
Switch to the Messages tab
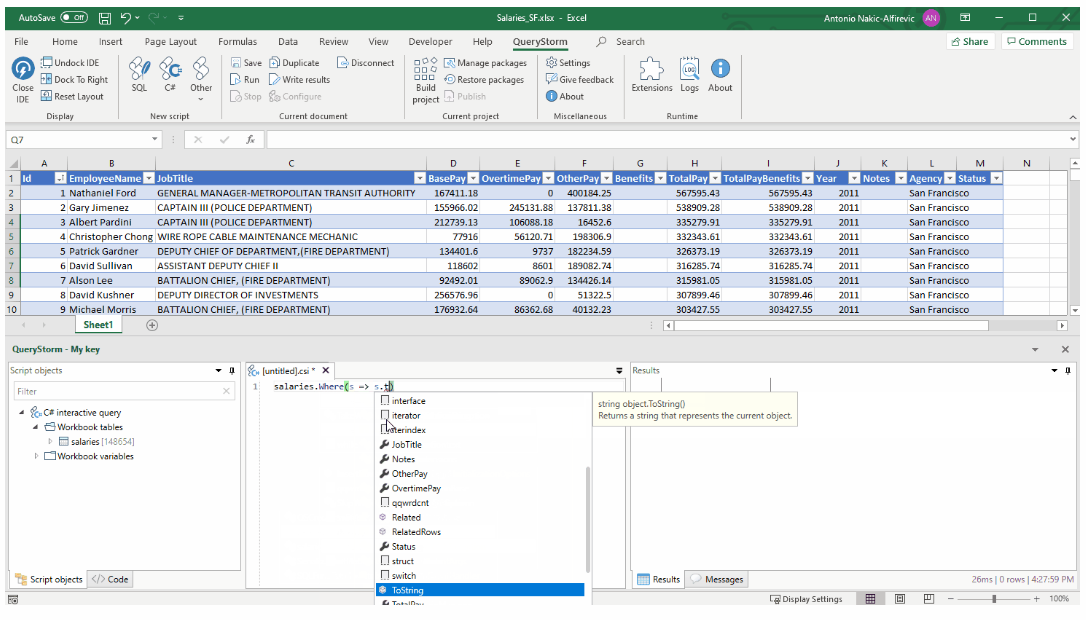[717, 579]
